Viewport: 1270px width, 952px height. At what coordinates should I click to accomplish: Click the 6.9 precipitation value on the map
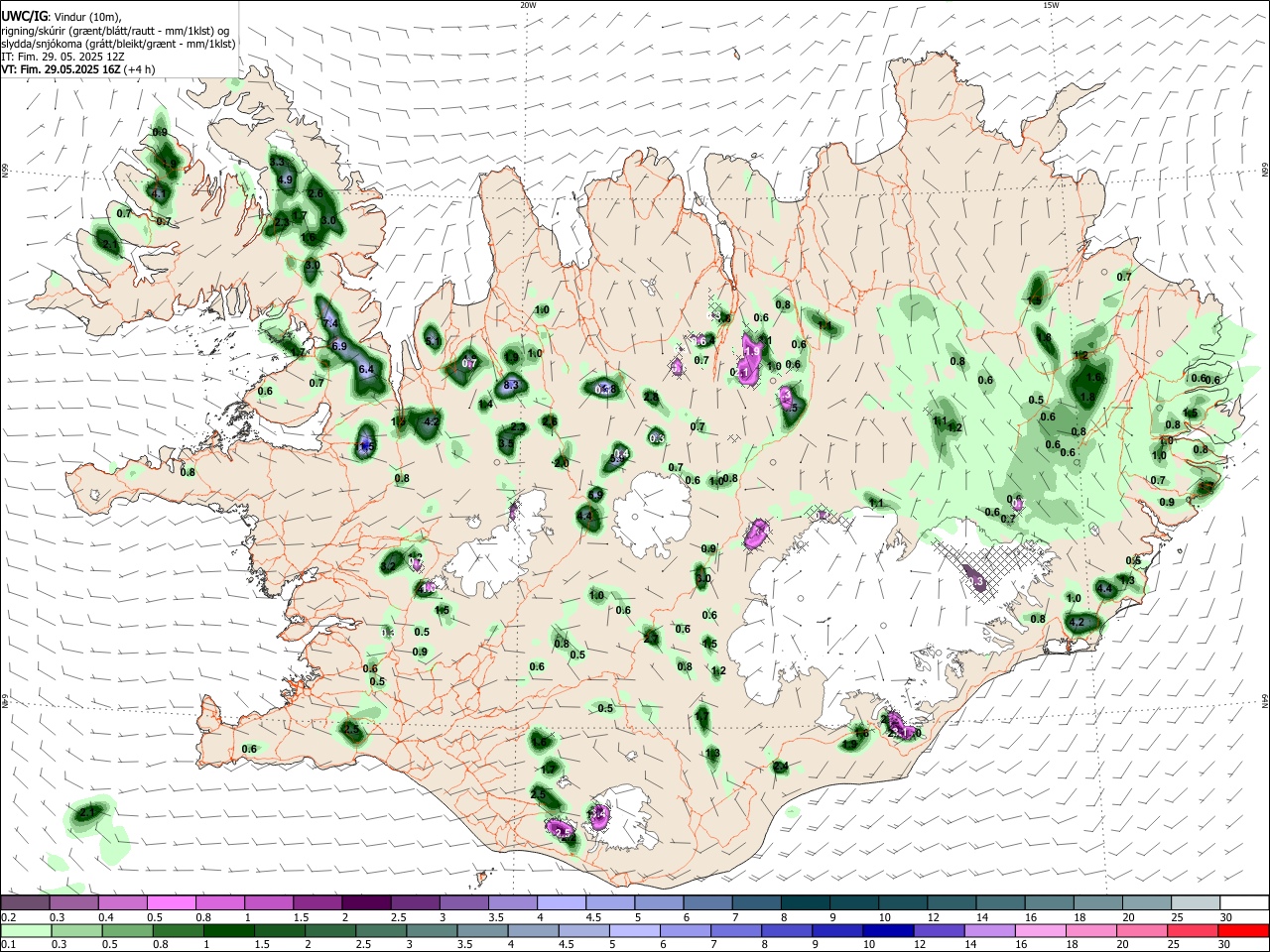pyautogui.click(x=338, y=345)
